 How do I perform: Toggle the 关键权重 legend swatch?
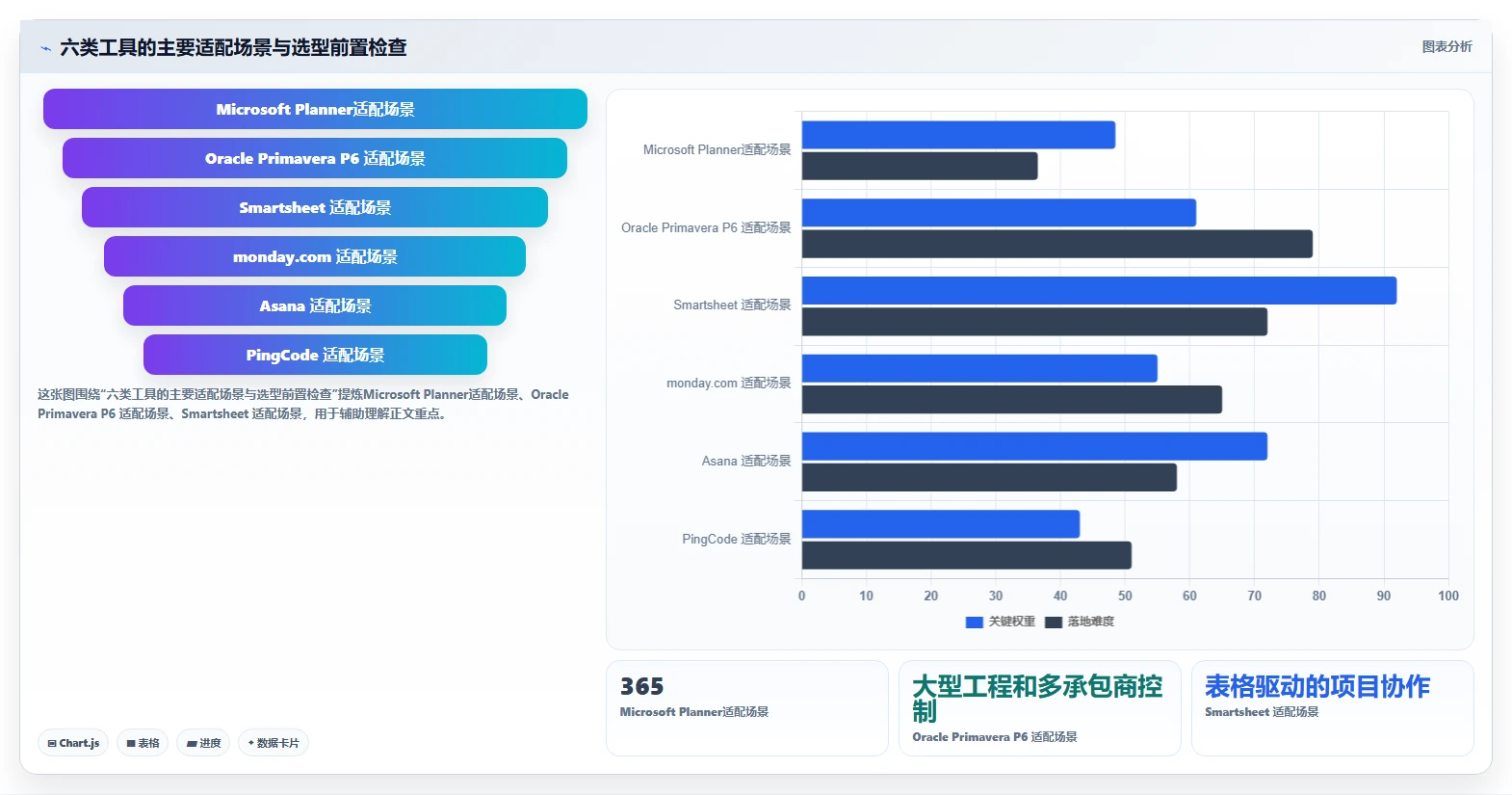coord(974,623)
